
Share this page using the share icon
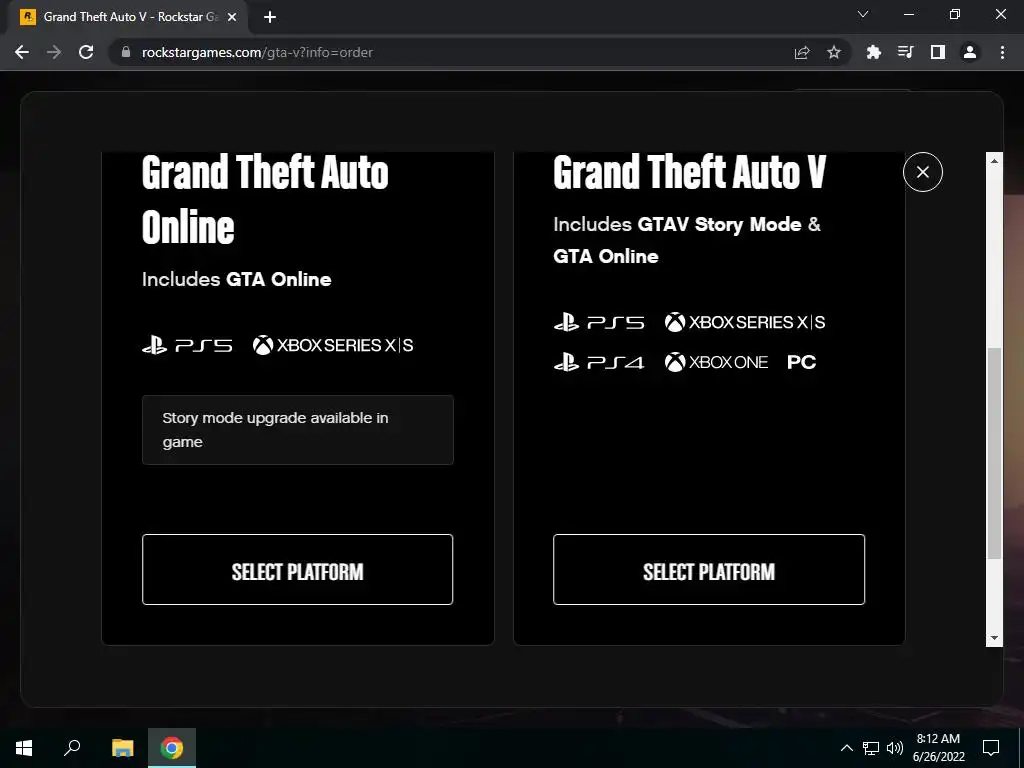tap(802, 52)
